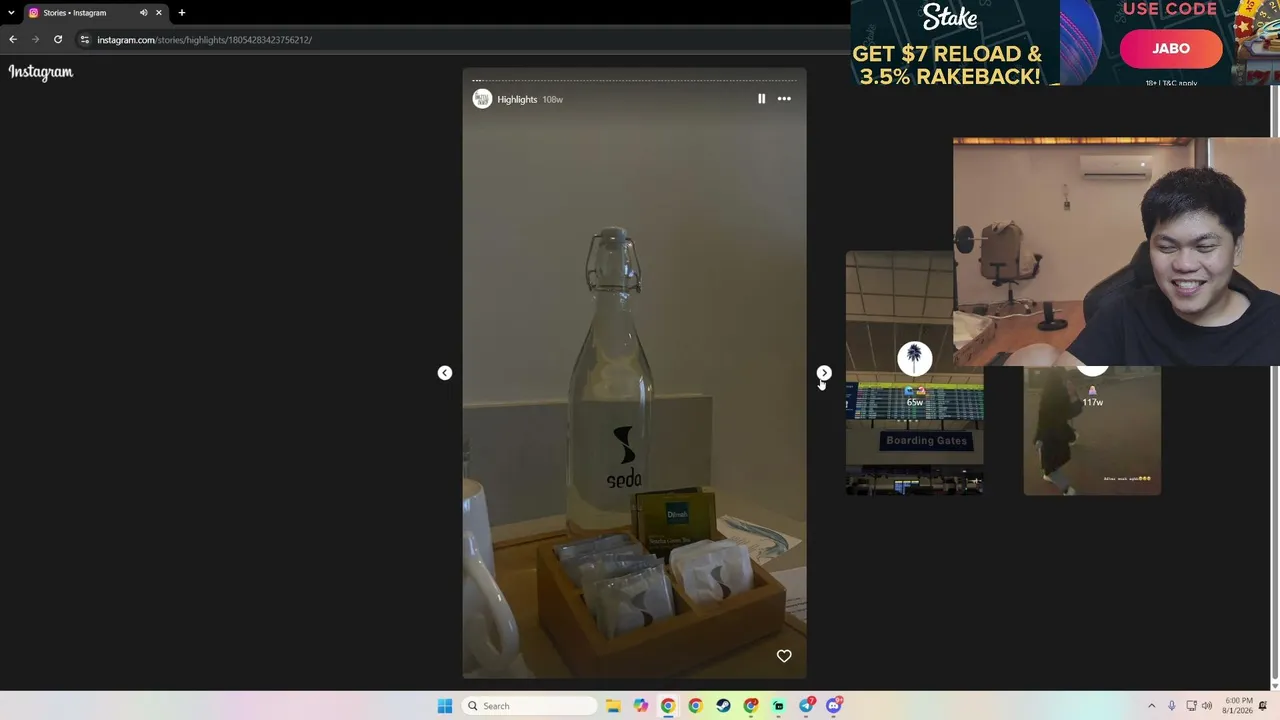1280x720 pixels.
Task: Click browser back arrow button
Action: coord(13,40)
